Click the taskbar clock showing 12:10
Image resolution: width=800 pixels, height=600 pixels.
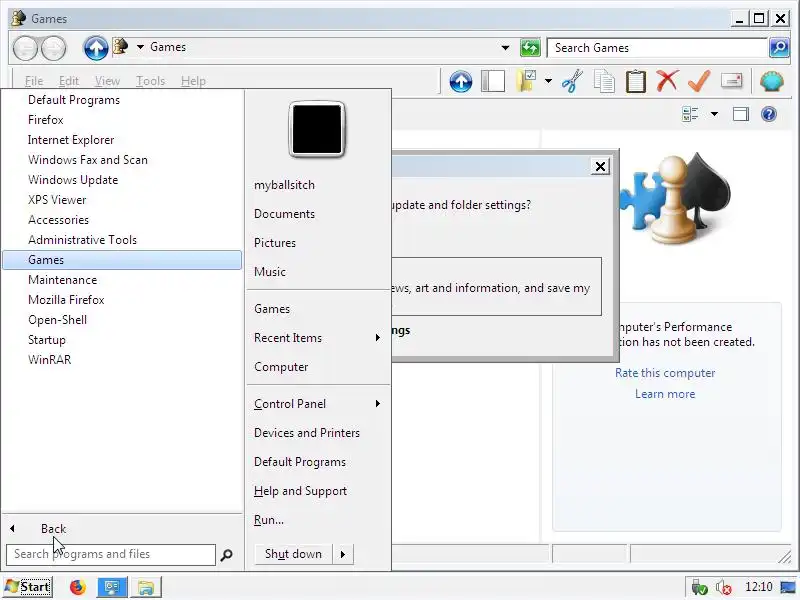pyautogui.click(x=758, y=587)
